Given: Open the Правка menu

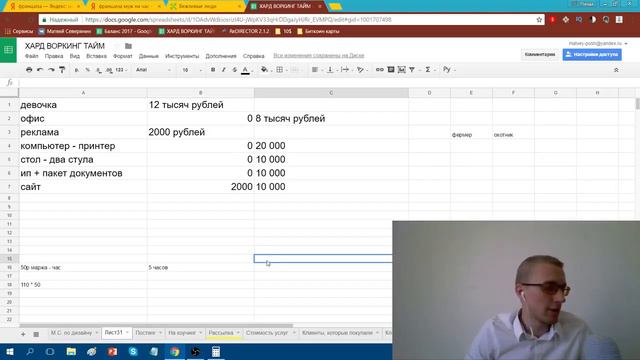Looking at the screenshot, I should 54,56.
